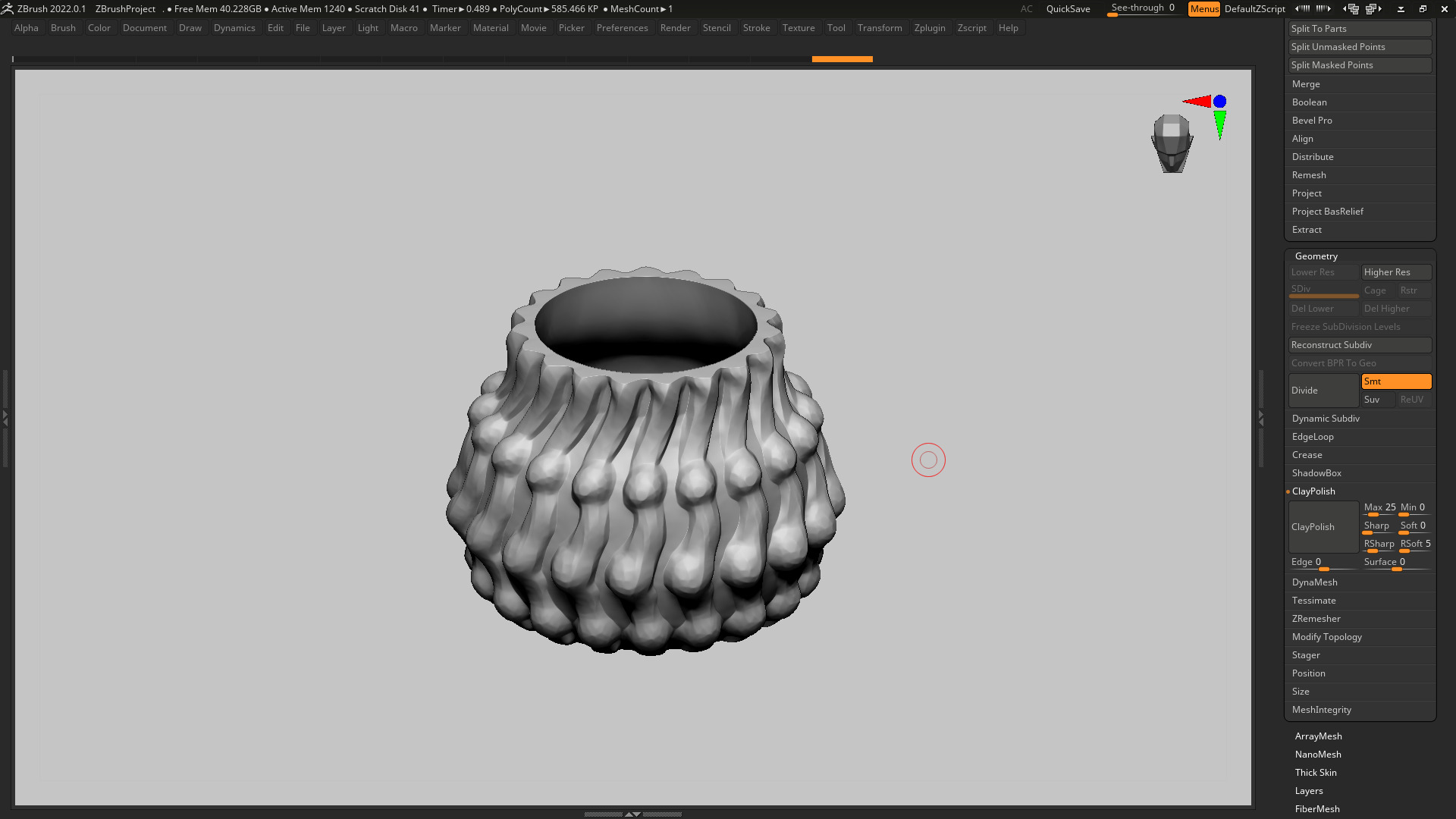Click Split To Parts button
The image size is (1456, 819).
pyautogui.click(x=1360, y=29)
